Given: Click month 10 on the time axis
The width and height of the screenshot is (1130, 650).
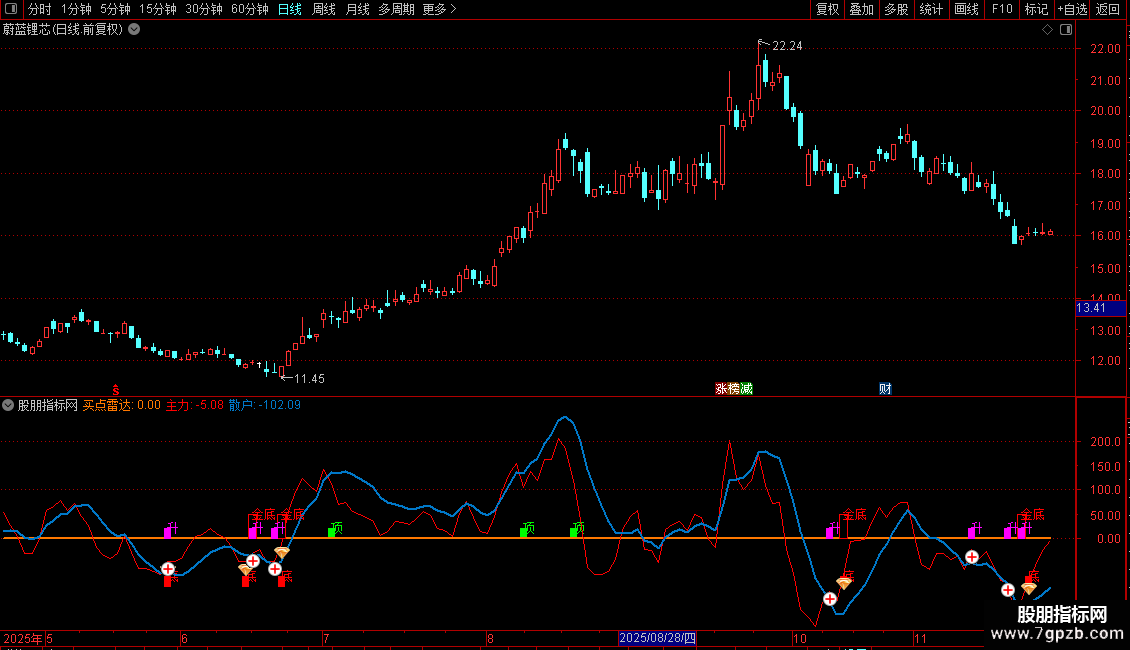Looking at the screenshot, I should pos(799,638).
